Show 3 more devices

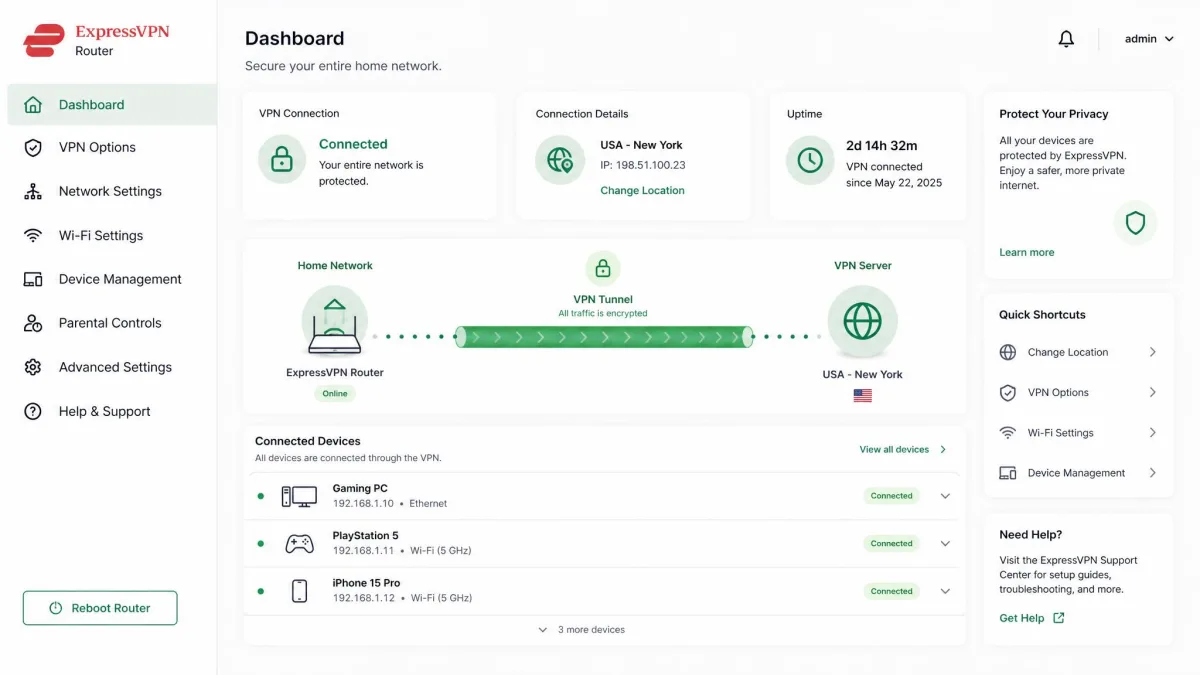pos(581,630)
